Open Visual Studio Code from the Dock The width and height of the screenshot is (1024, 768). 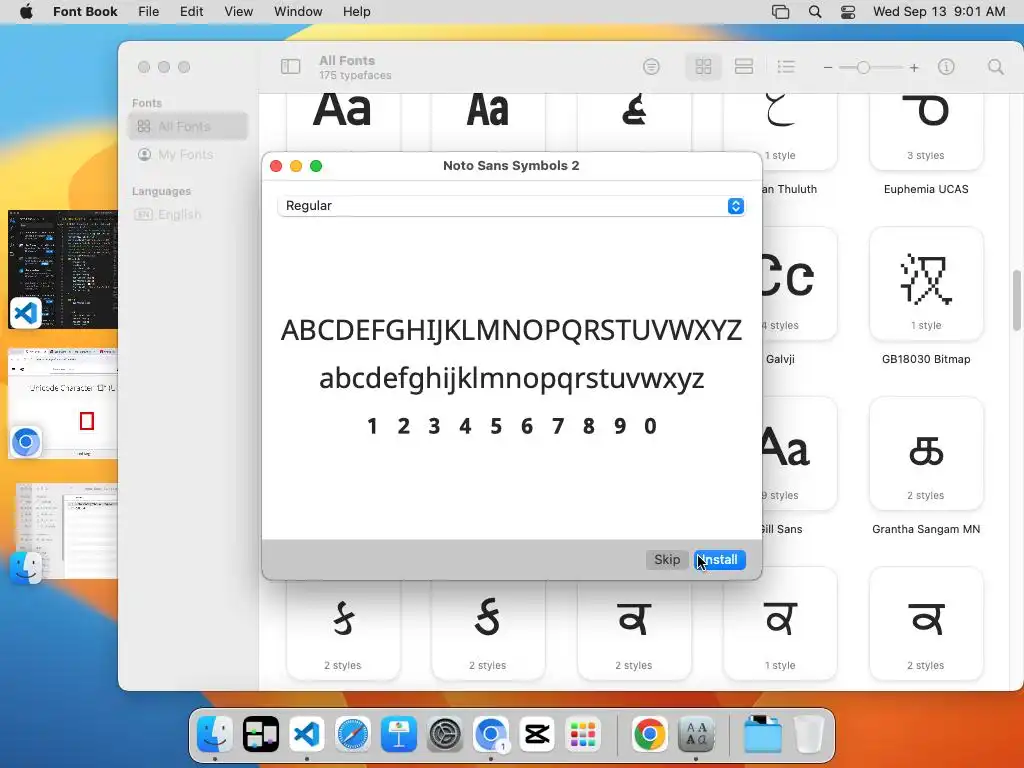tap(306, 734)
